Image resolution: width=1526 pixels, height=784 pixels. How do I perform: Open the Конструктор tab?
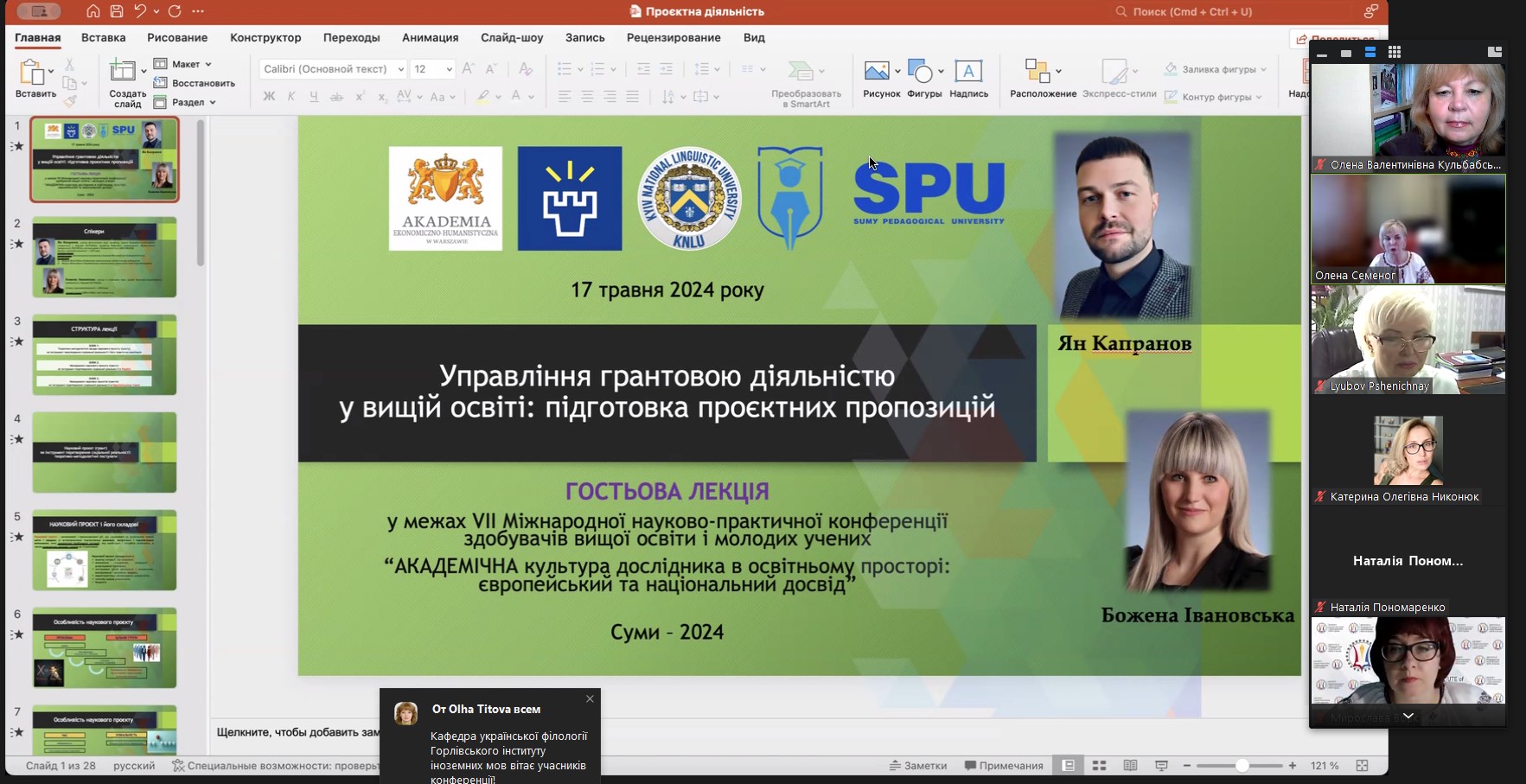[265, 38]
